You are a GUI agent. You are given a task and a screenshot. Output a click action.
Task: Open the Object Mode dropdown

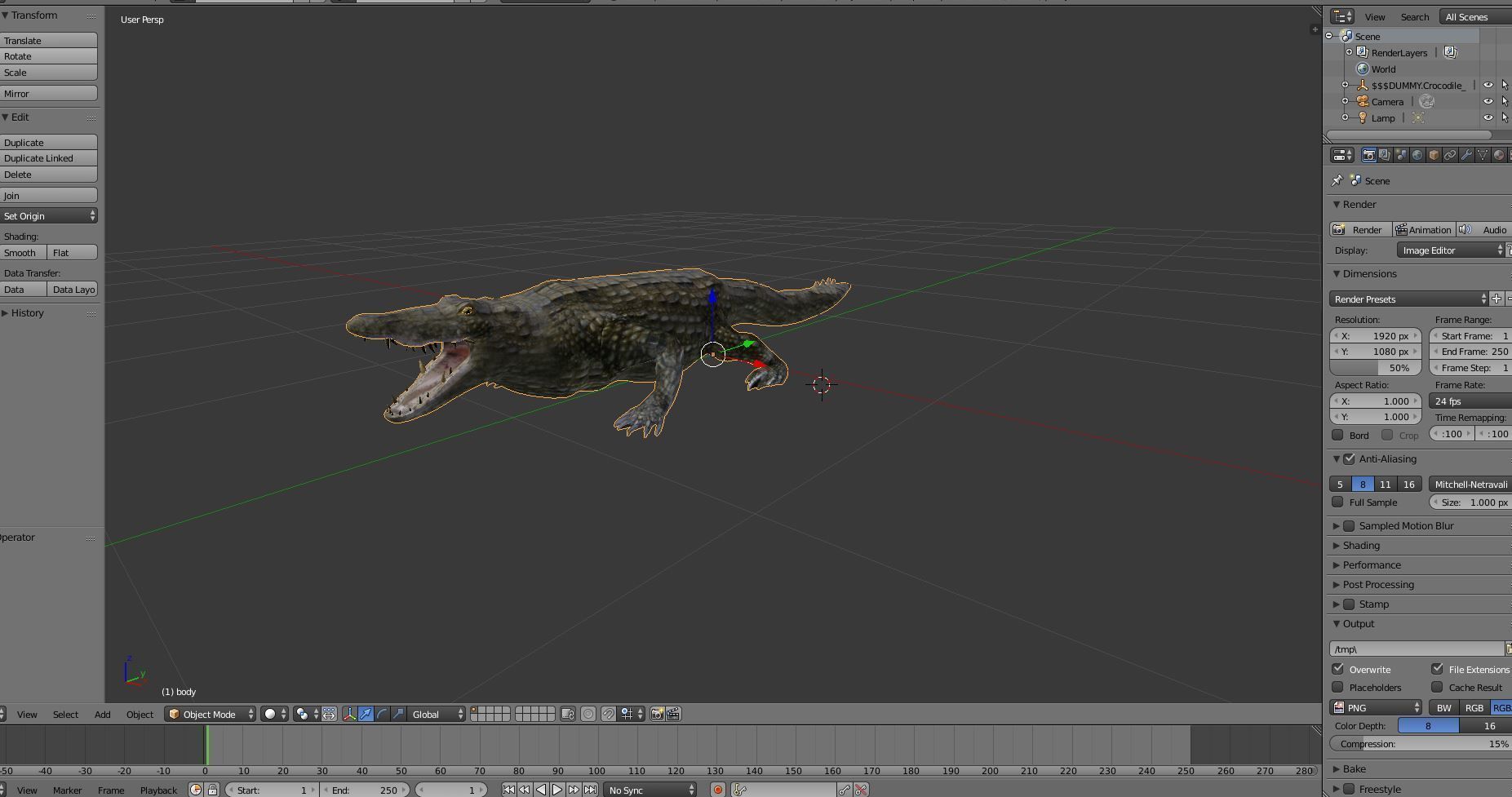[211, 714]
